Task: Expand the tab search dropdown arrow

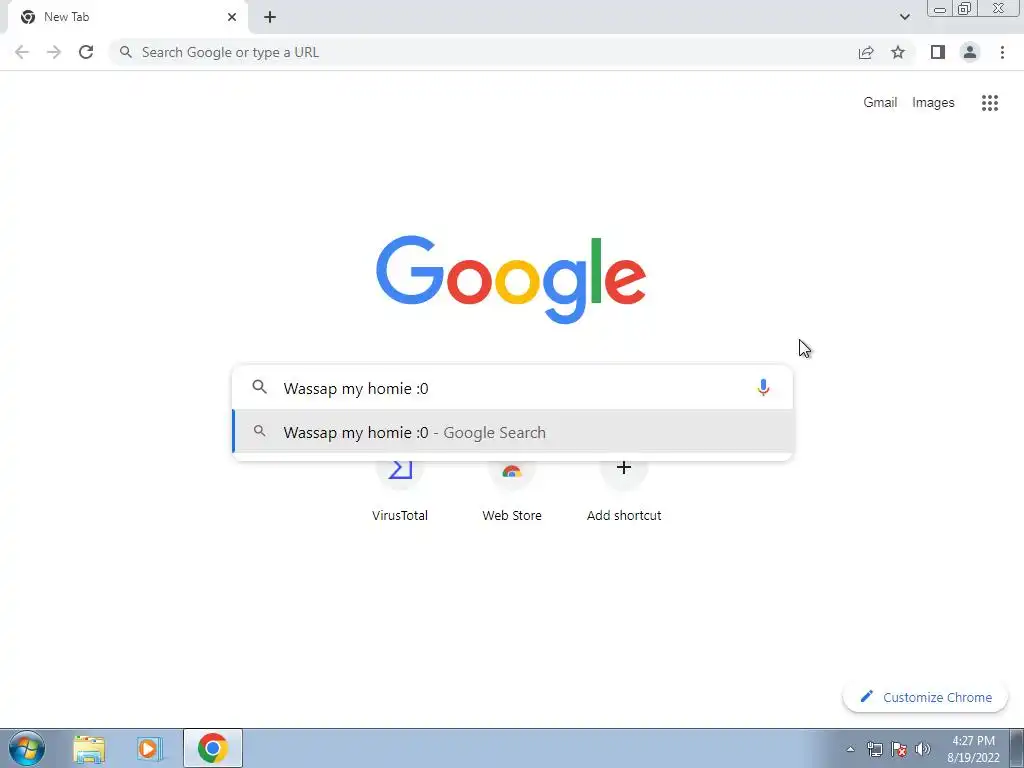Action: point(904,17)
